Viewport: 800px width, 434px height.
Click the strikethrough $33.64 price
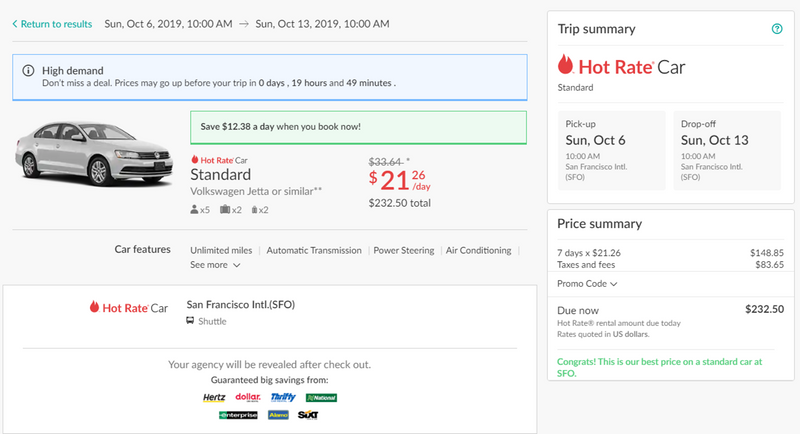(x=386, y=162)
